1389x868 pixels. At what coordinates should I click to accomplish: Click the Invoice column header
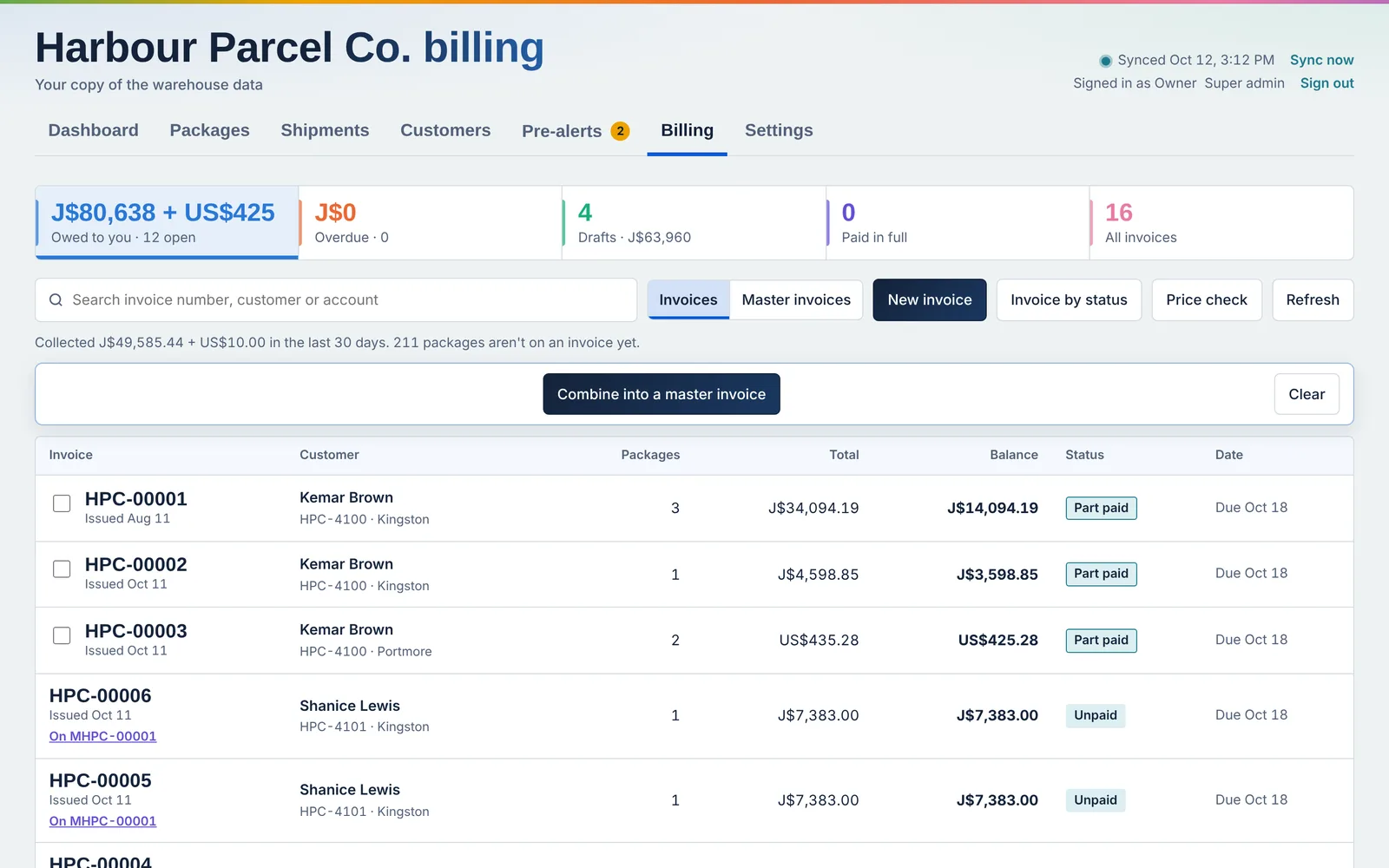[x=70, y=455]
